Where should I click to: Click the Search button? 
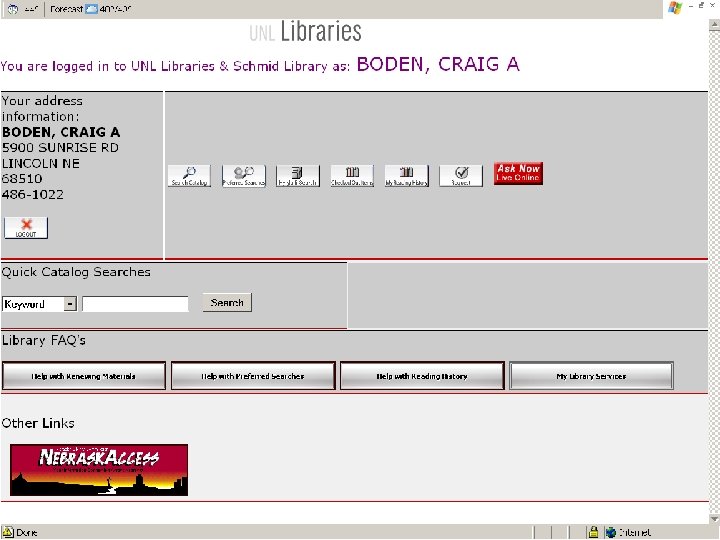tap(227, 303)
